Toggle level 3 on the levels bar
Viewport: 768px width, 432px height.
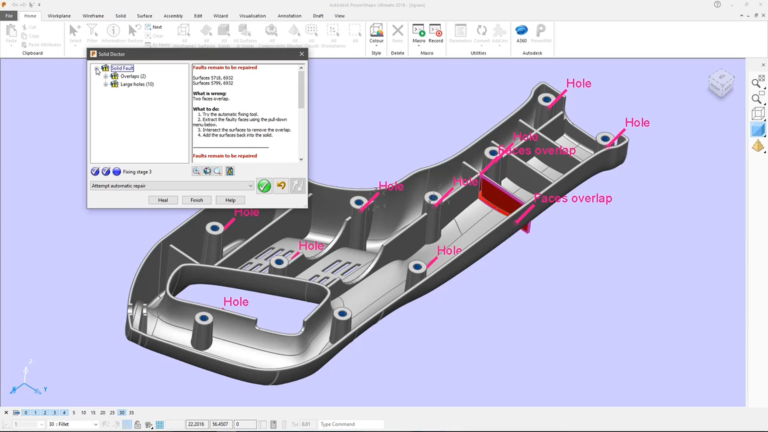tap(54, 412)
